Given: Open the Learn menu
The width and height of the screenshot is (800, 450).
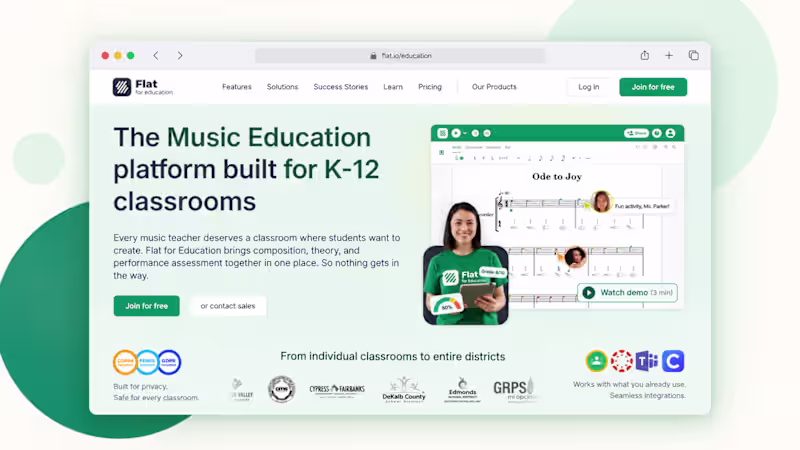Looking at the screenshot, I should pyautogui.click(x=393, y=87).
